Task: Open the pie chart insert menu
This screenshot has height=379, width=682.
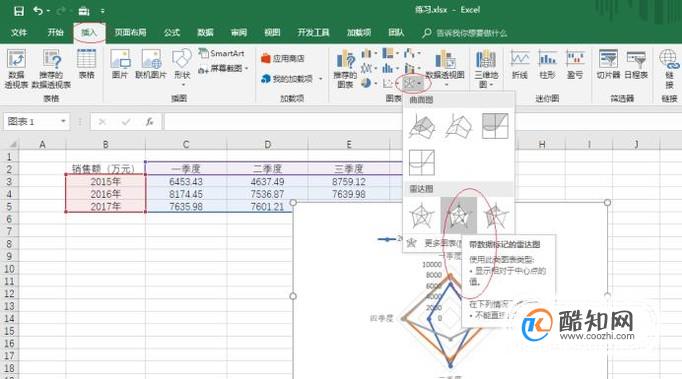Action: coord(369,83)
